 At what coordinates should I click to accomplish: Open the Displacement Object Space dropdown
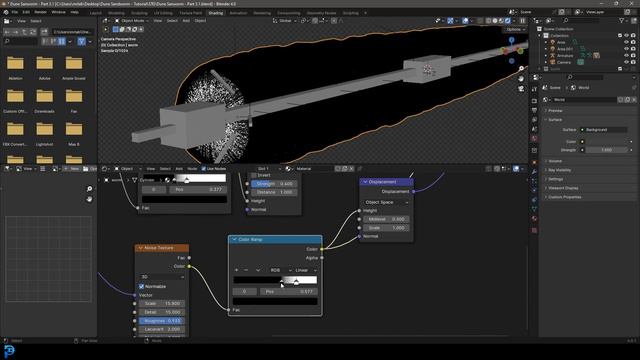coord(386,202)
